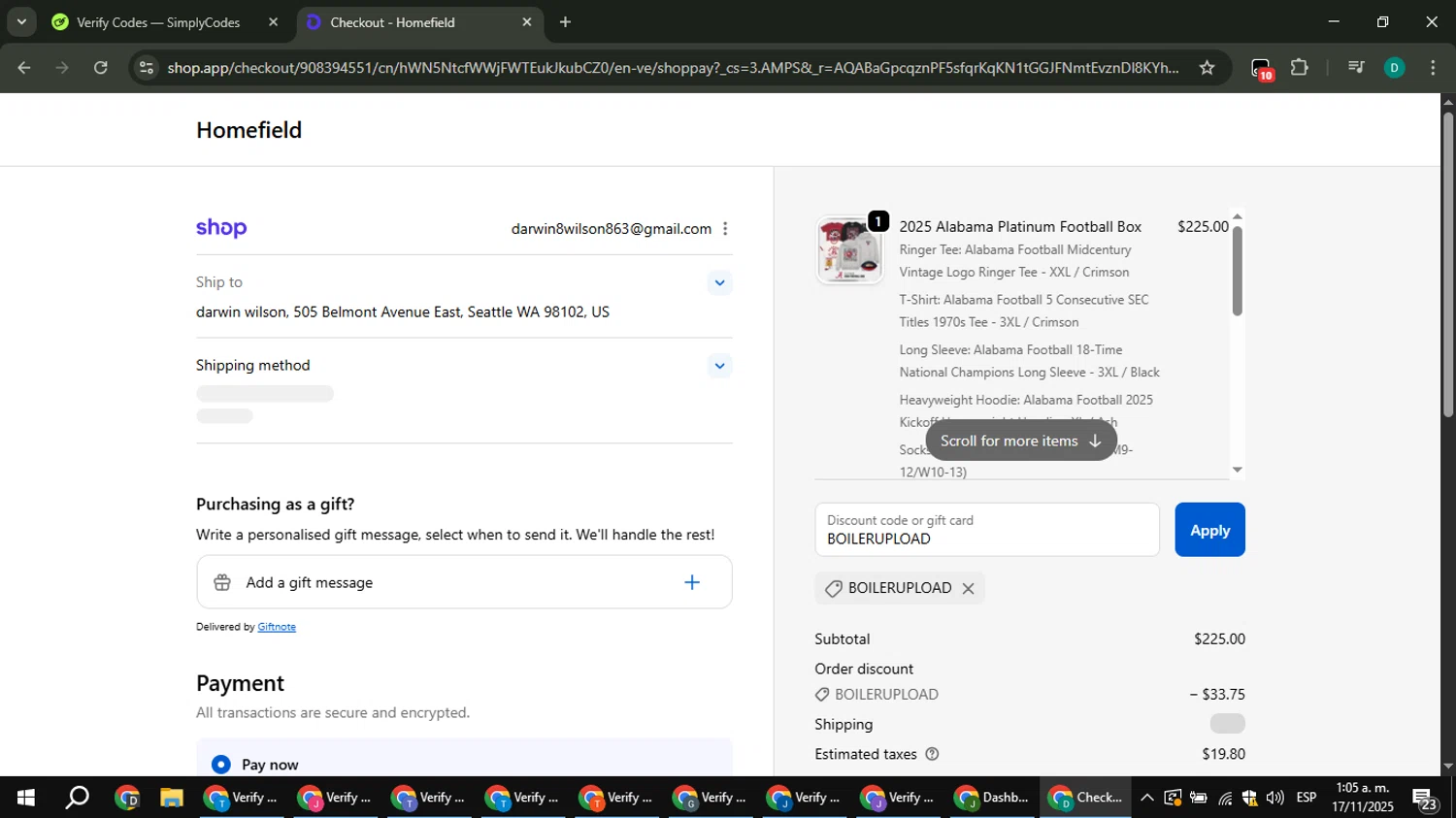Open a new browser tab

[565, 22]
